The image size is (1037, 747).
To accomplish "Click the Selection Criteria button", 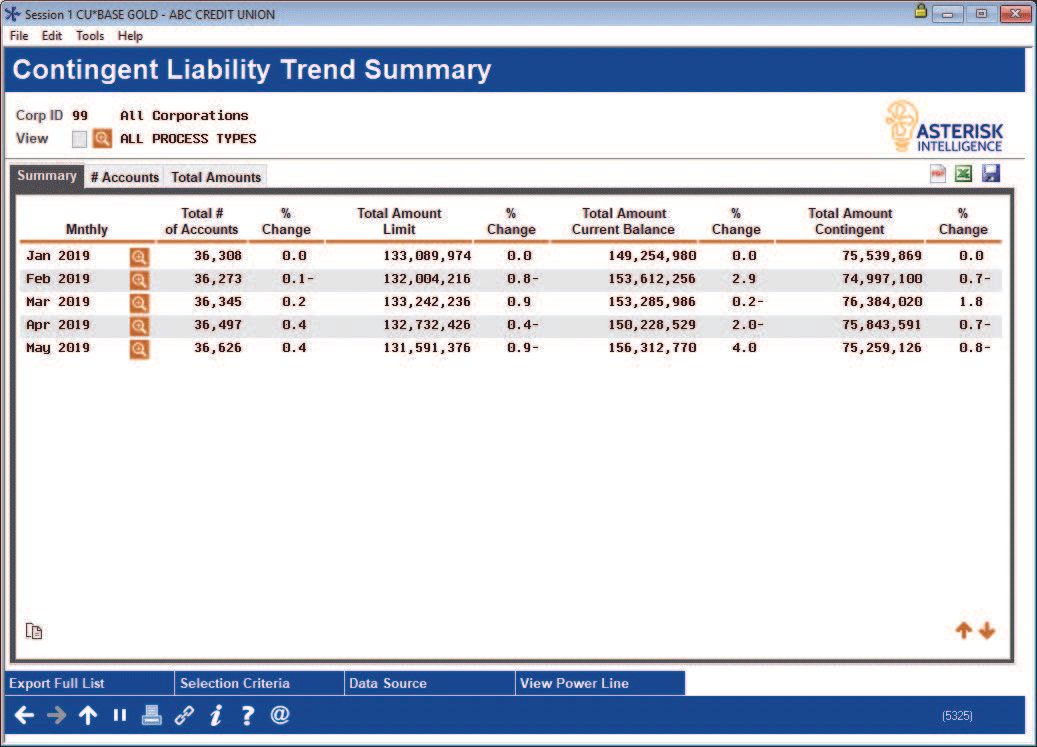I will coord(259,684).
